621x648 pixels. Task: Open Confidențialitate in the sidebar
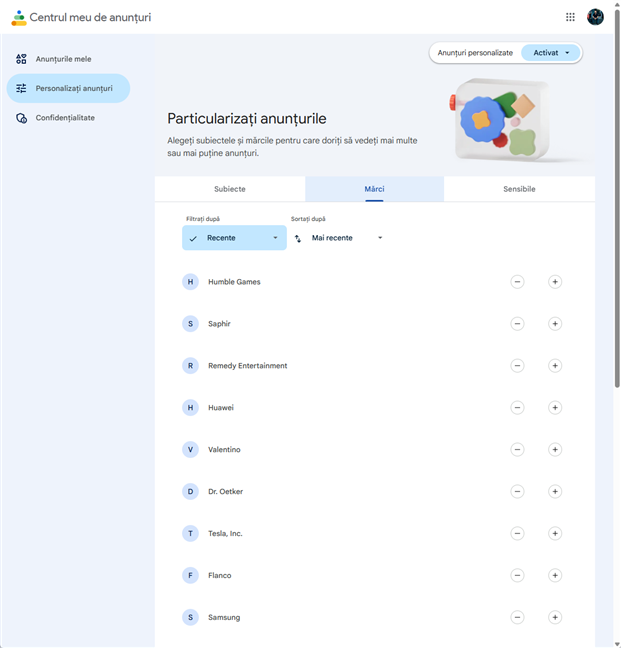pyautogui.click(x=65, y=118)
